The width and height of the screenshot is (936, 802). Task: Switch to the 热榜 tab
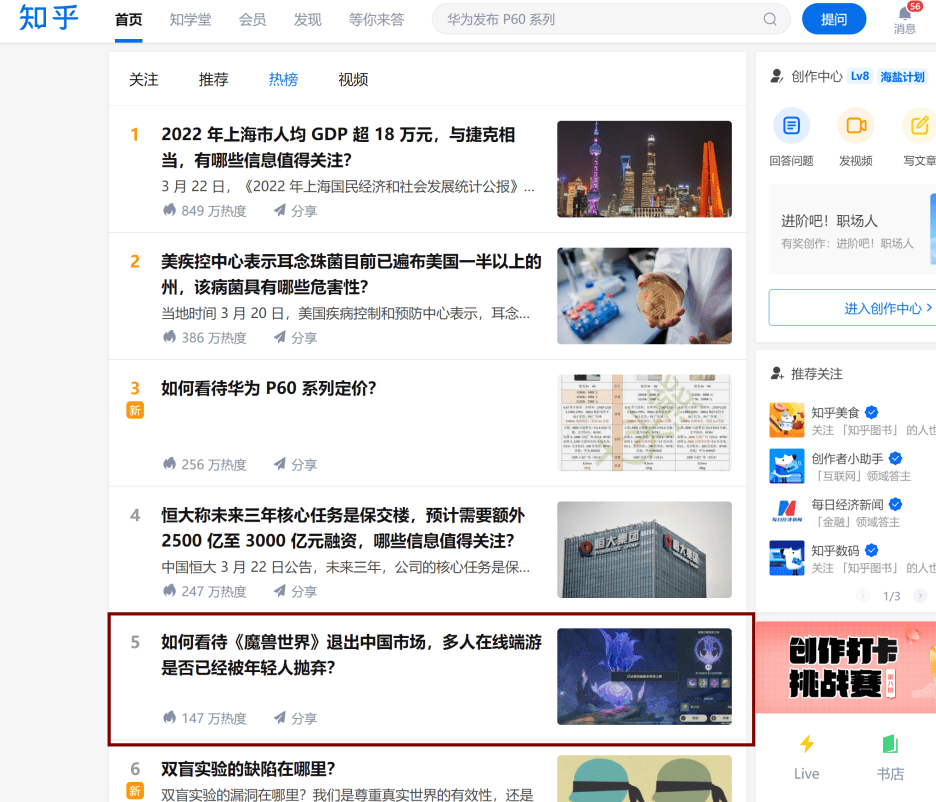click(283, 79)
